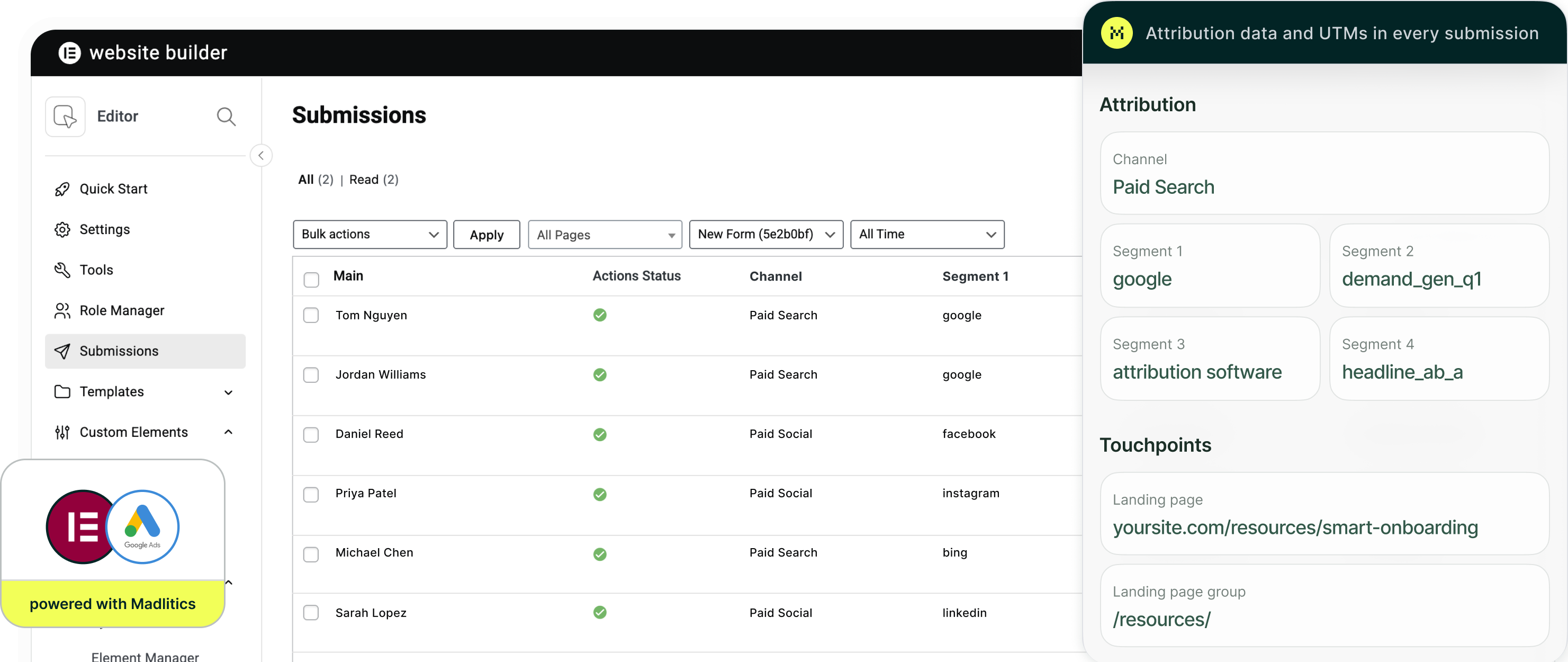Collapse sidebar with the arrow circle button
The height and width of the screenshot is (662, 1568).
(x=261, y=155)
